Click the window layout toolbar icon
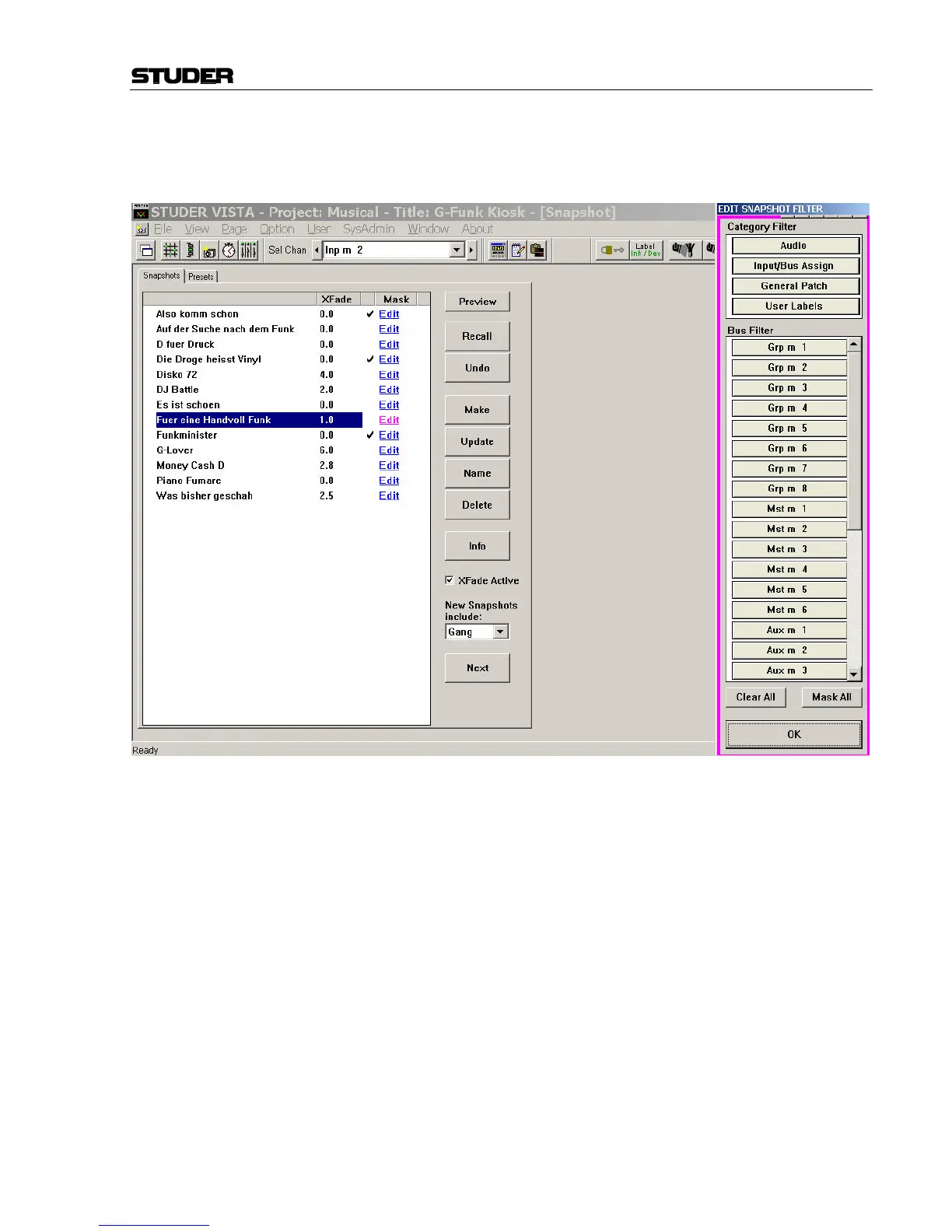Viewport: 952px width, 1232px height. tap(146, 250)
